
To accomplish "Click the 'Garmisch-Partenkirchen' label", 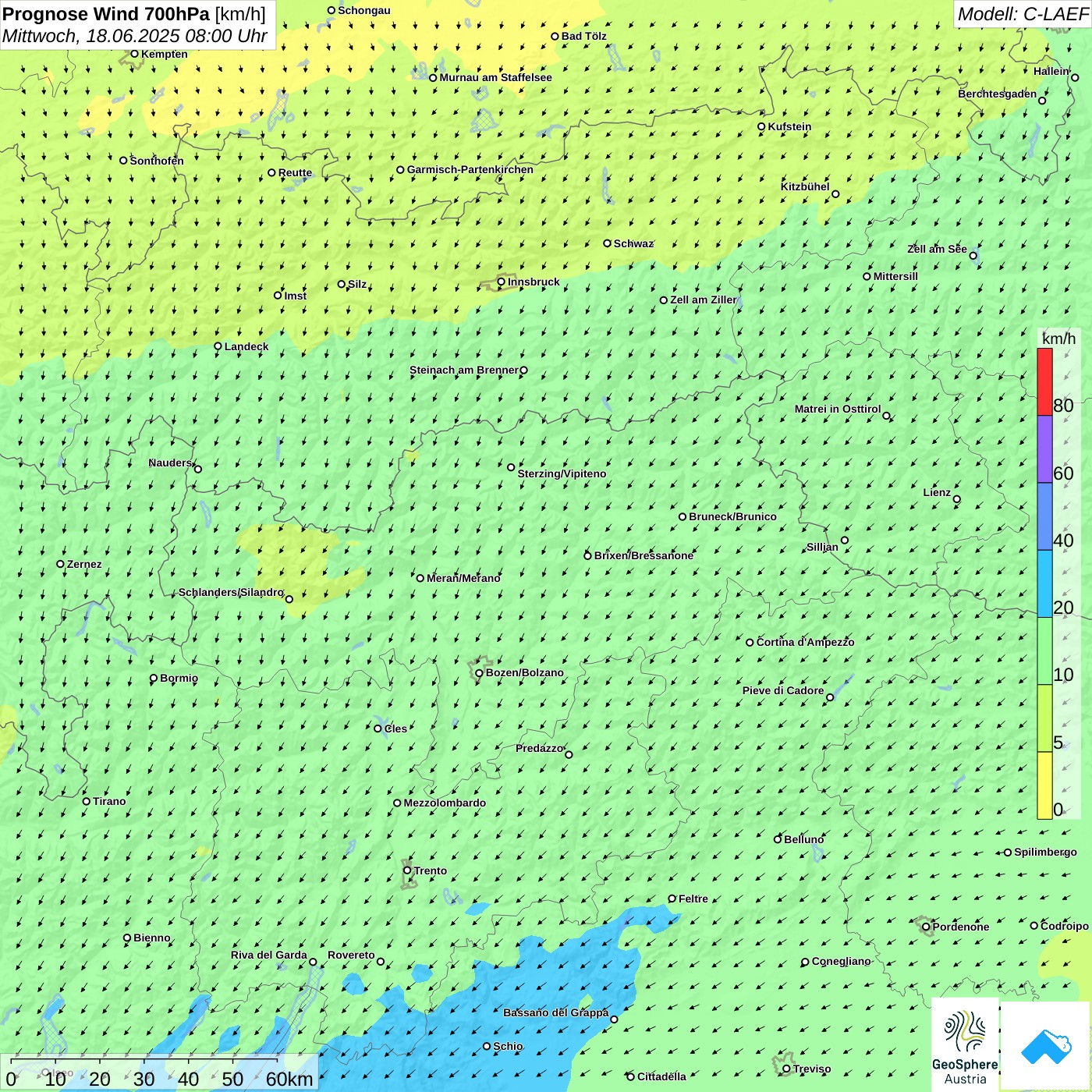I will pyautogui.click(x=470, y=169).
